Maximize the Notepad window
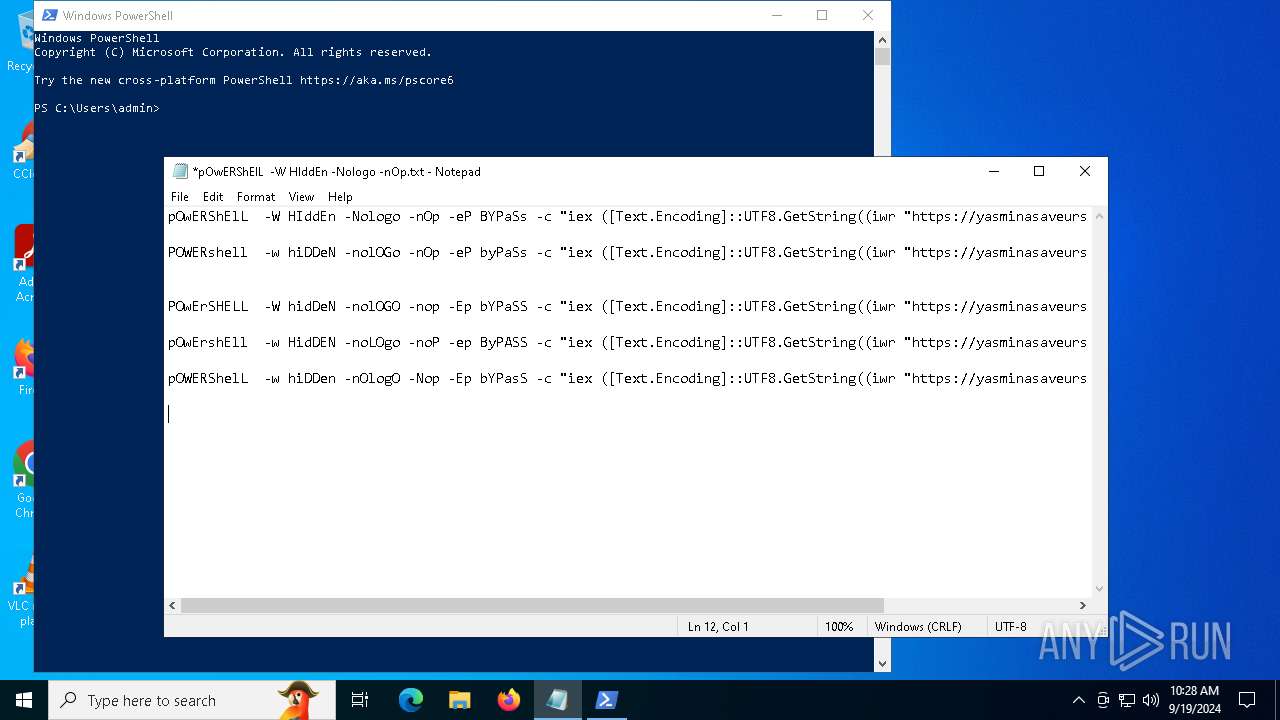The width and height of the screenshot is (1280, 720). tap(1039, 171)
